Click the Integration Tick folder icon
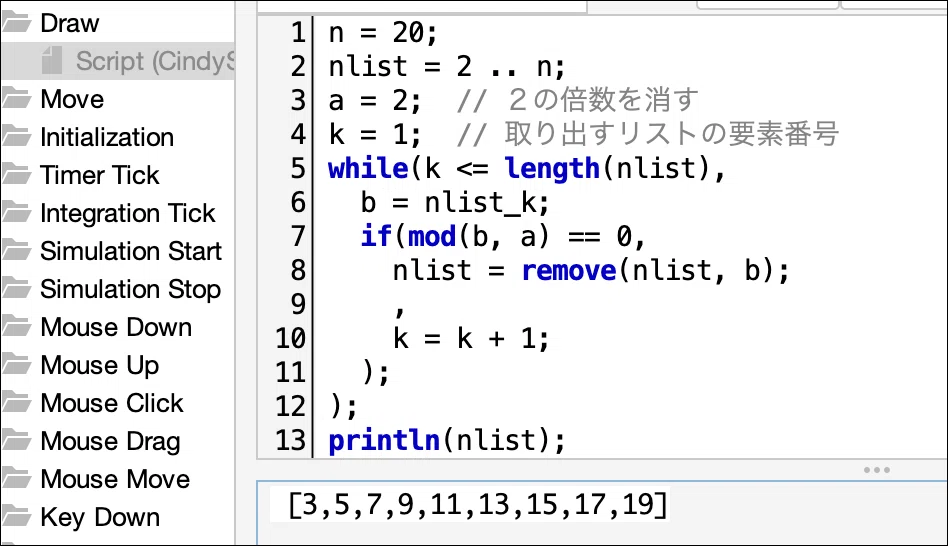The height and width of the screenshot is (546, 948). pyautogui.click(x=16, y=213)
